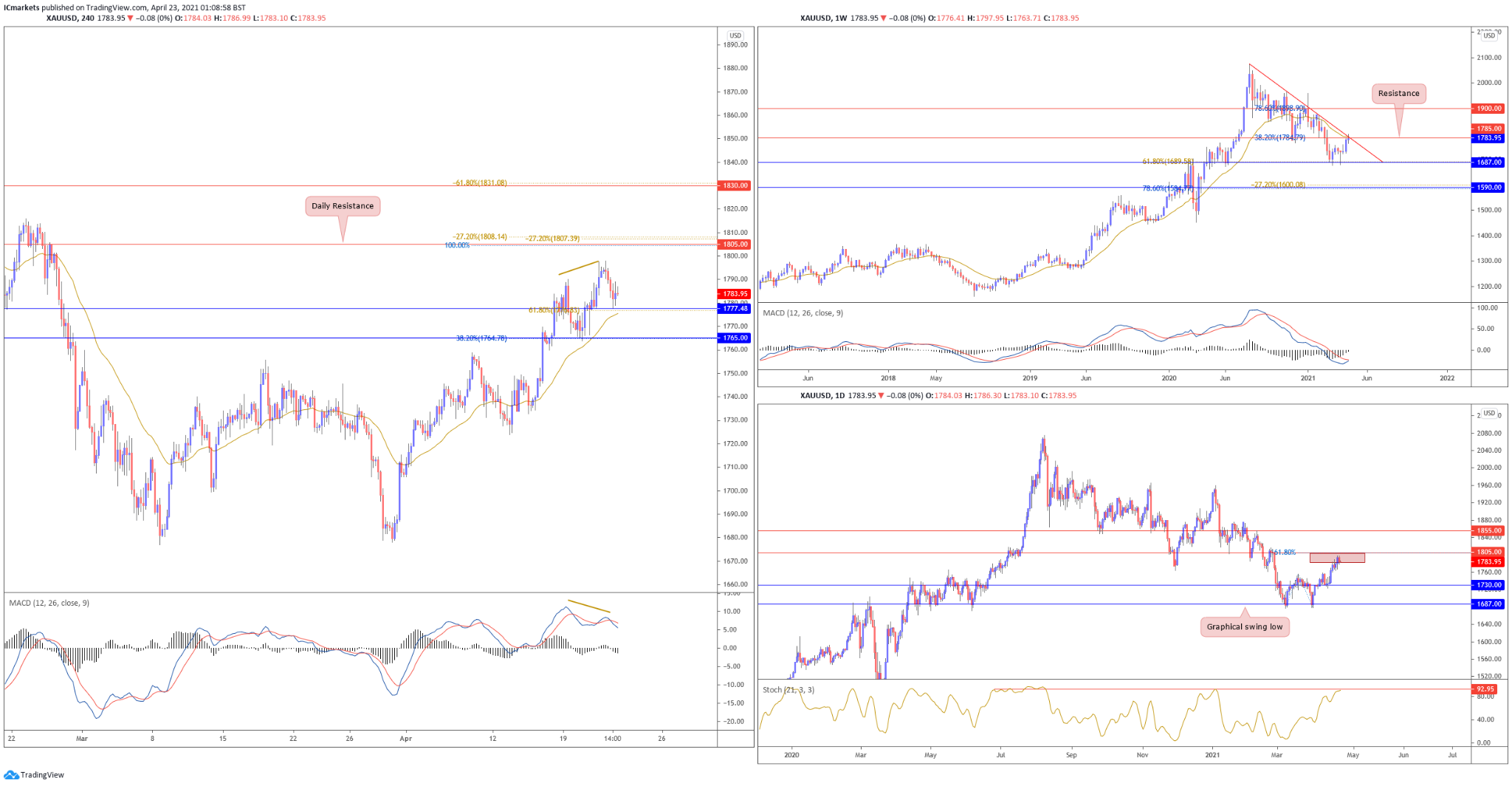Click the TradingView cloud logo
The height and width of the screenshot is (786, 1512).
[11, 775]
